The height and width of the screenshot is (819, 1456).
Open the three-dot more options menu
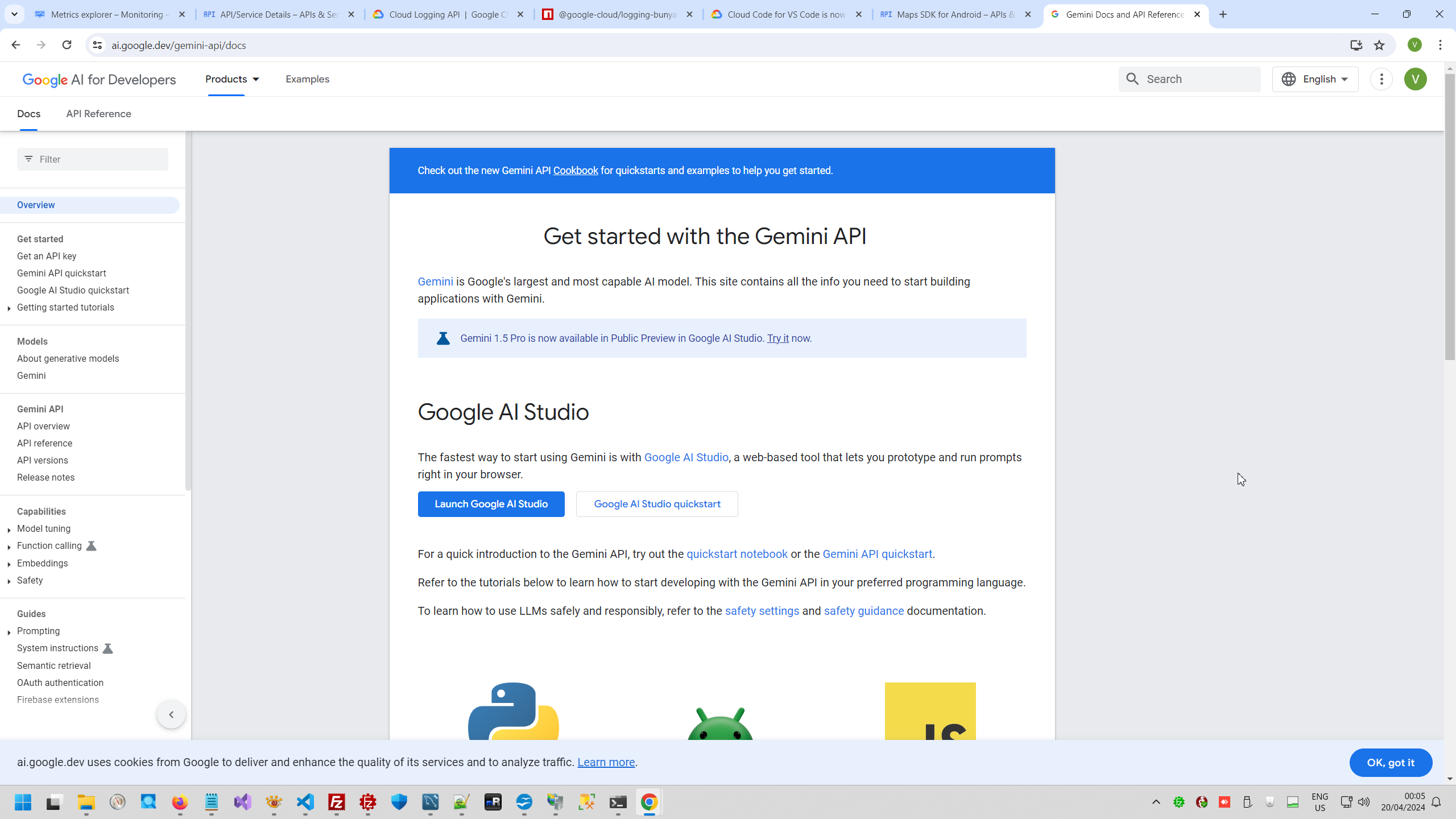click(x=1381, y=79)
